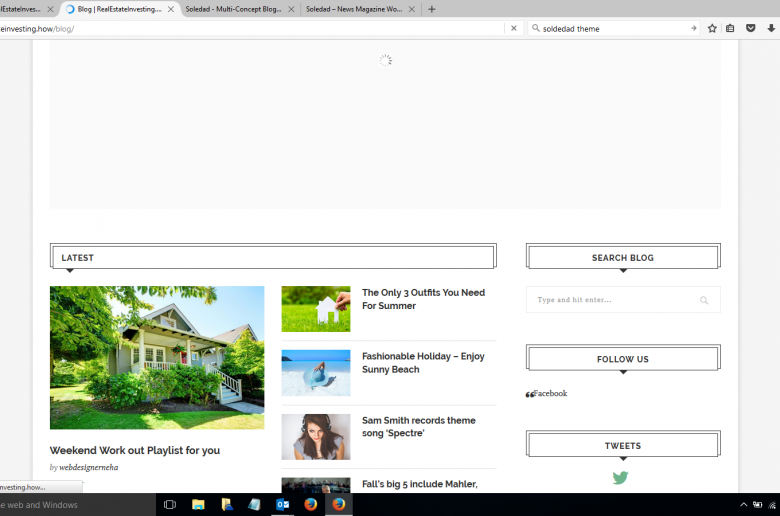Click the search go arrow

tap(693, 28)
